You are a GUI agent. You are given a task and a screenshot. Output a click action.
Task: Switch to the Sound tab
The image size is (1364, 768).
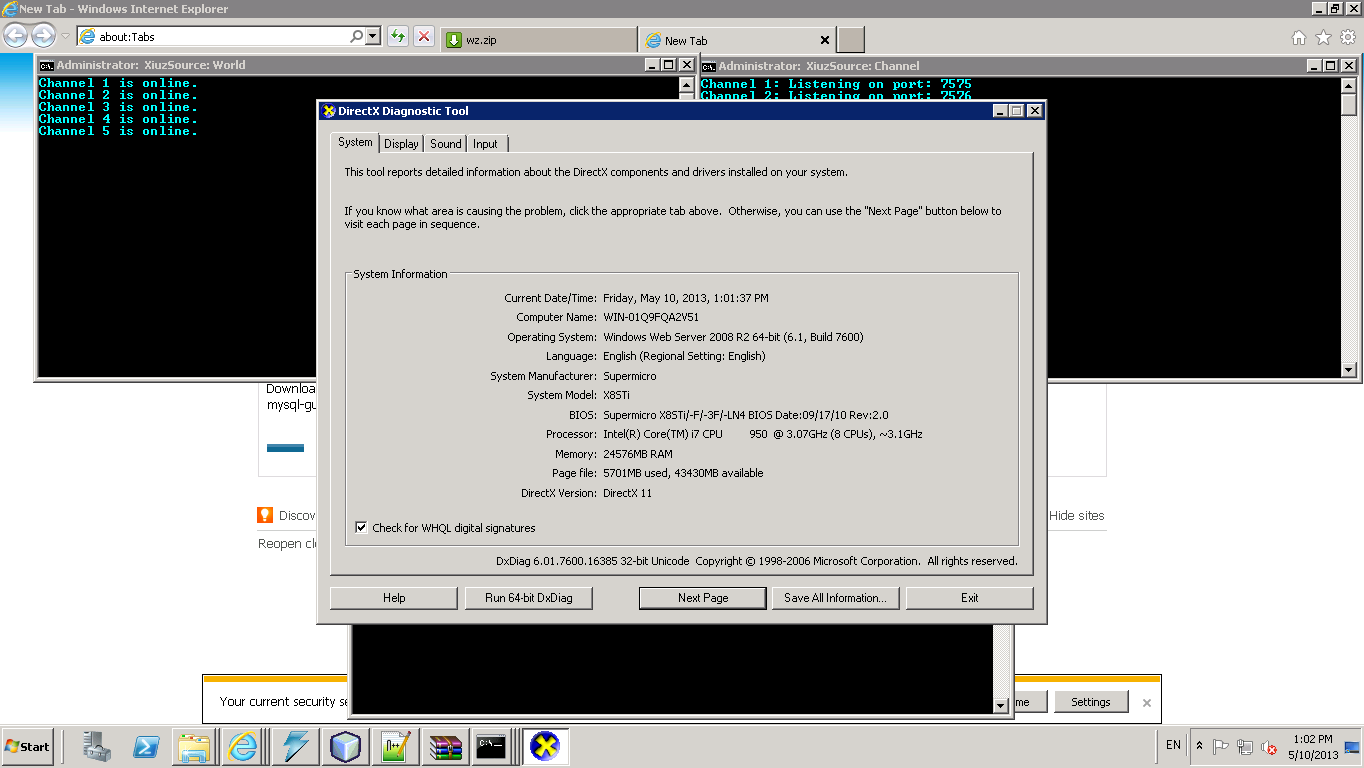click(446, 144)
